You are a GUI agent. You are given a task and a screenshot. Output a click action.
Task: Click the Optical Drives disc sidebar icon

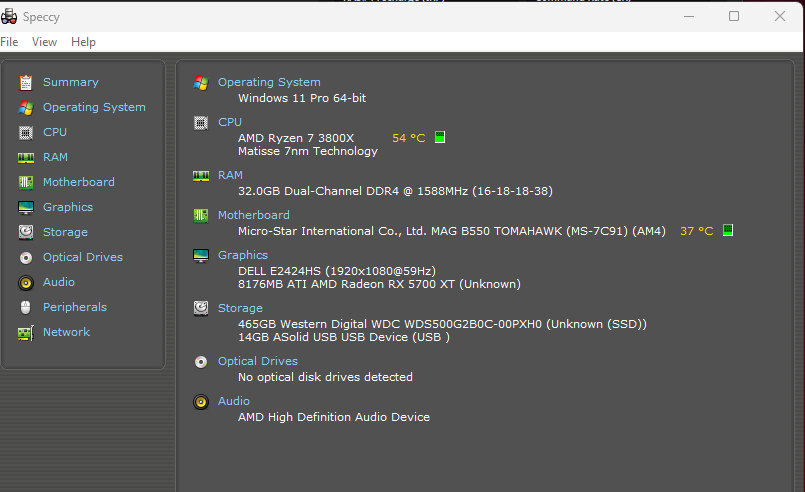coord(26,257)
